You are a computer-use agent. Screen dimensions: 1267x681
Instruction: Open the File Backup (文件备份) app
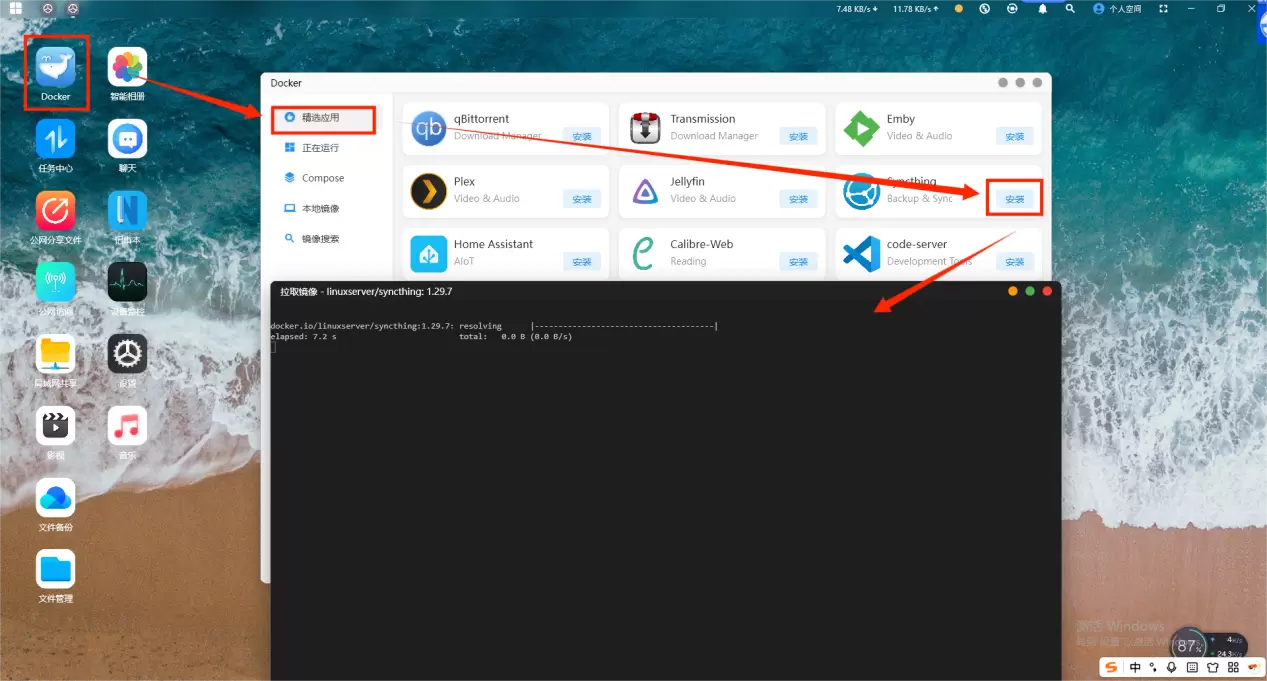(x=55, y=497)
